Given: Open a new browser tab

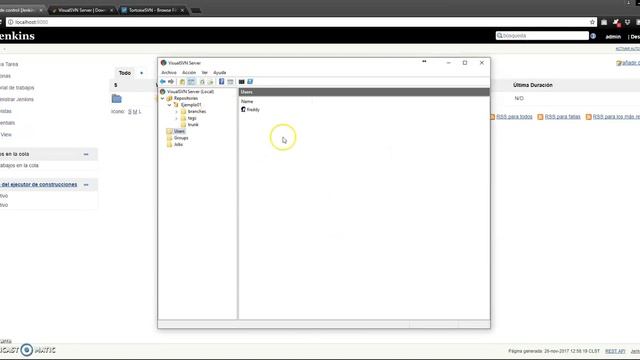Looking at the screenshot, I should pos(196,11).
